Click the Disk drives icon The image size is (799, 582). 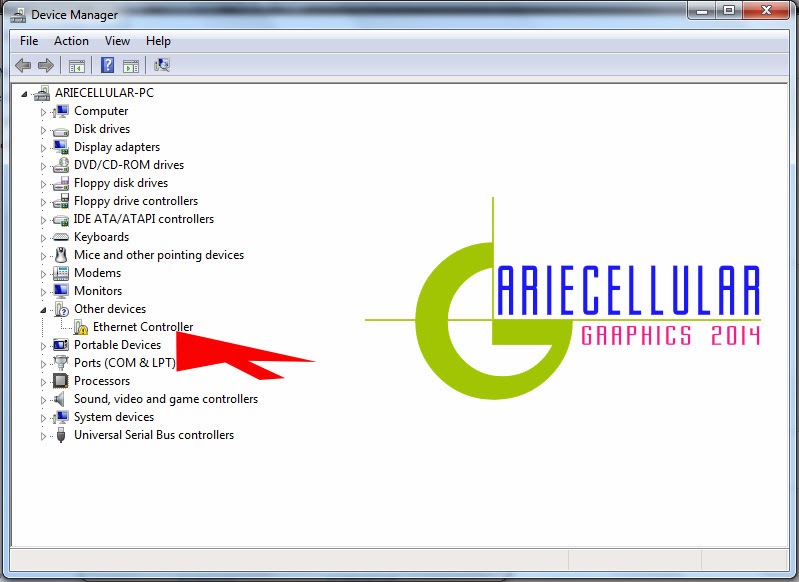tap(61, 130)
